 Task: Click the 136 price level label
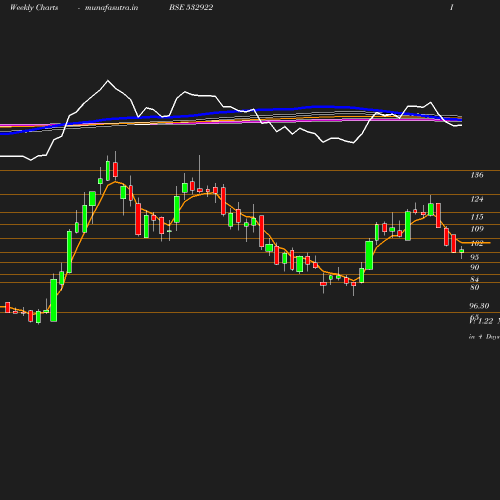tap(477, 175)
